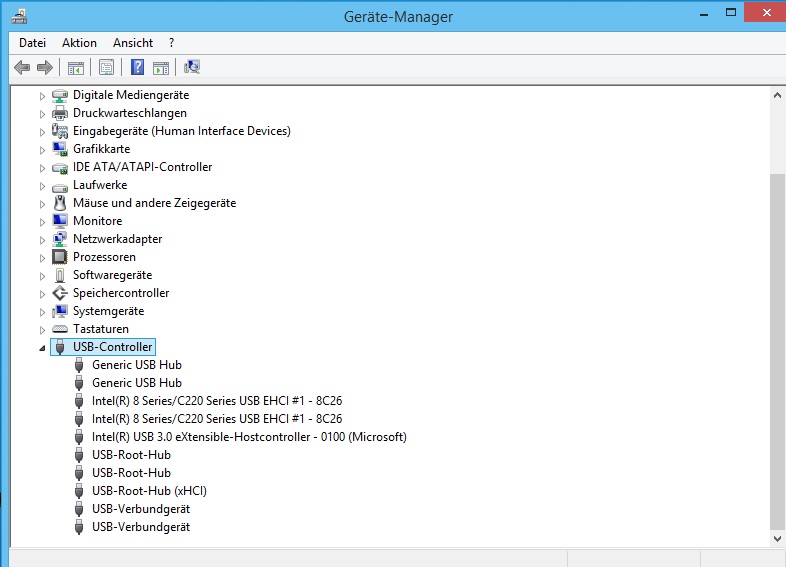Expand the Netzwerkadapter node arrow
The width and height of the screenshot is (786, 567).
coord(42,240)
